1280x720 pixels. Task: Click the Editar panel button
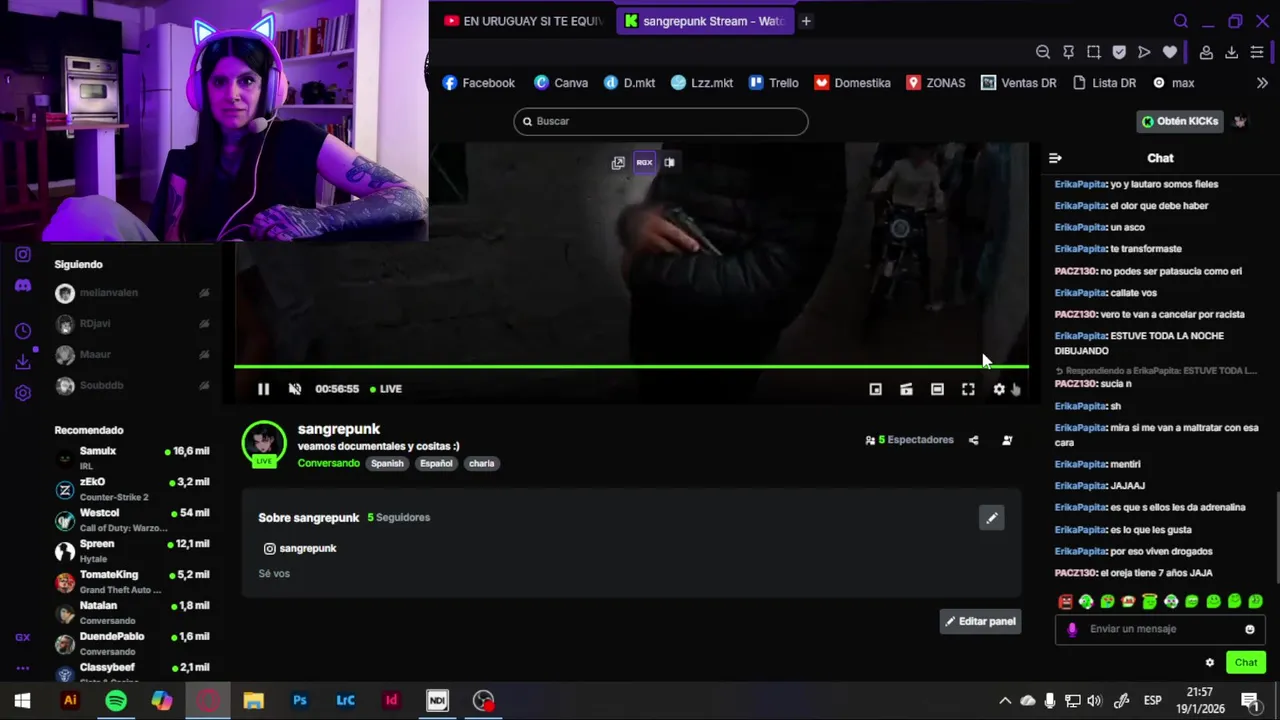point(980,621)
